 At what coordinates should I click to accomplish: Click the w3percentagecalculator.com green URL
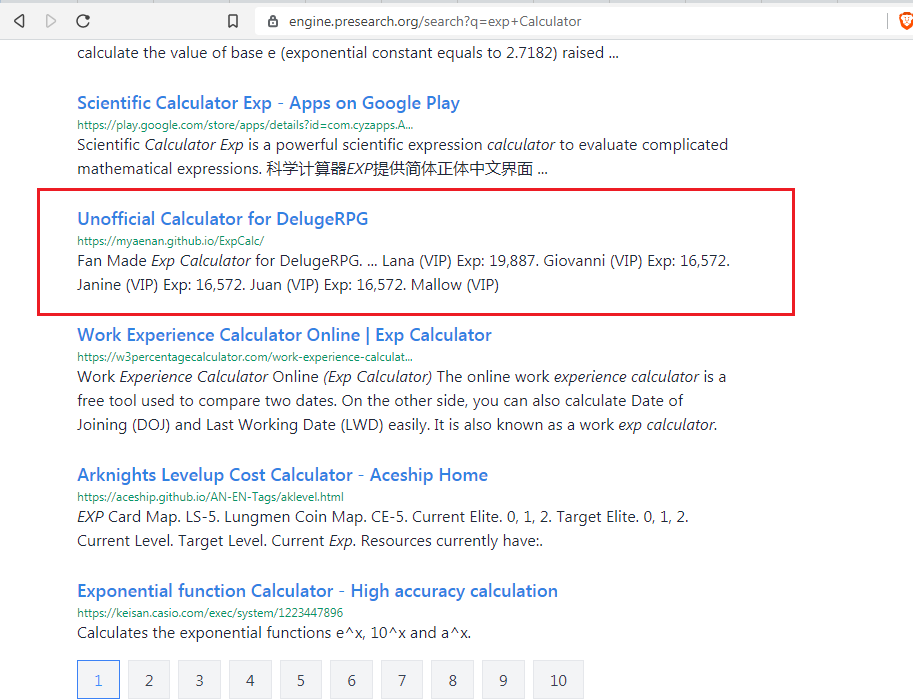(245, 356)
